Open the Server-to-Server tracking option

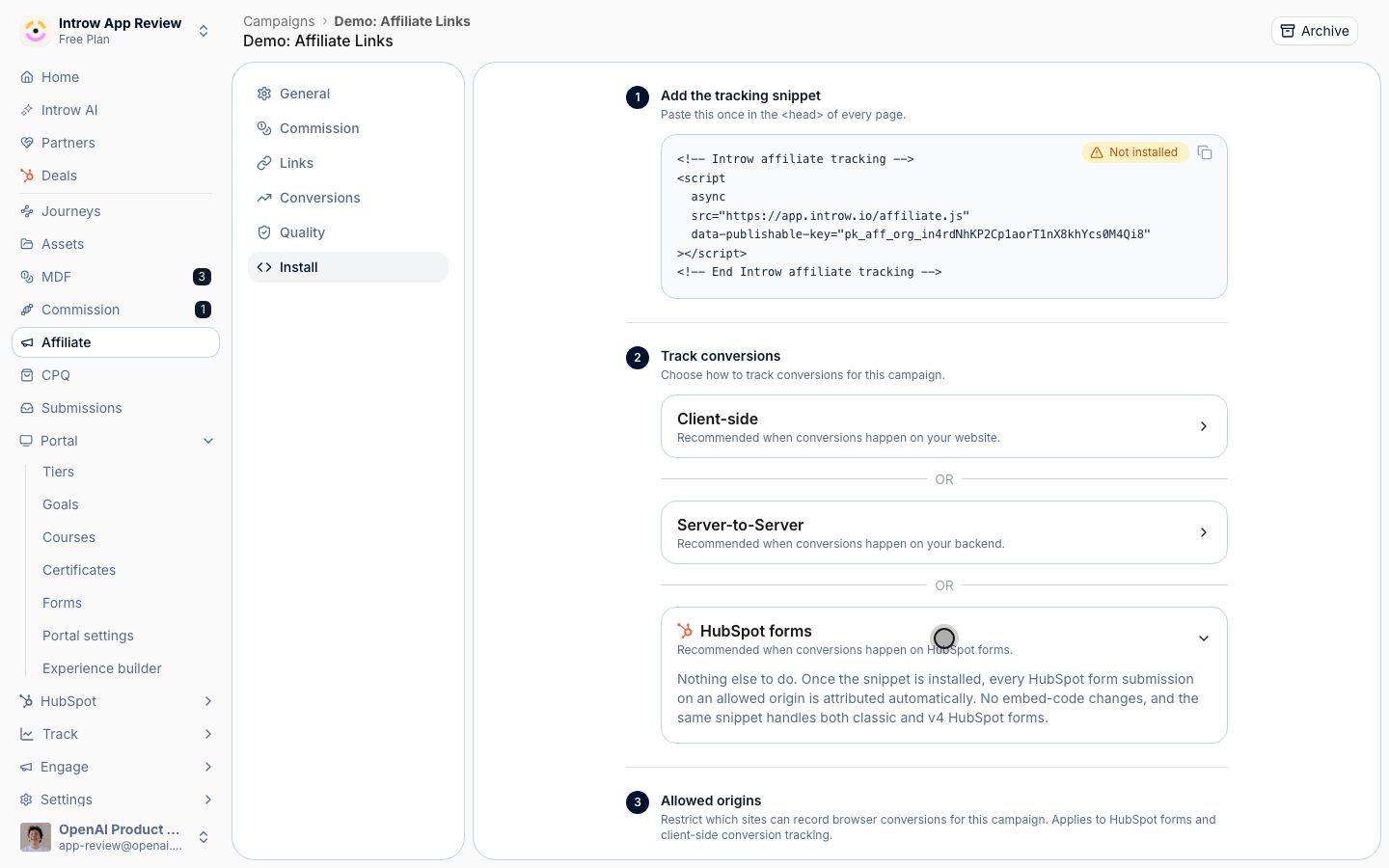coord(943,532)
